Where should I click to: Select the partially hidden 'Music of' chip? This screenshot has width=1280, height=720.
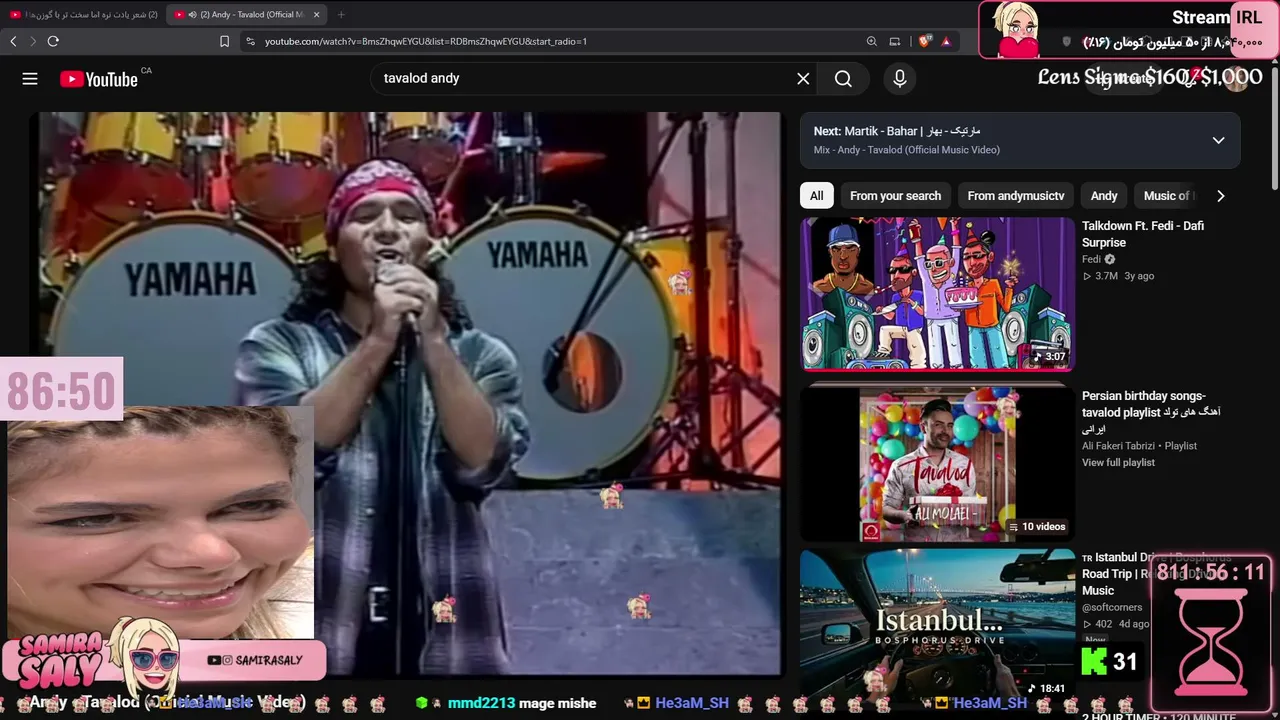tap(1166, 196)
